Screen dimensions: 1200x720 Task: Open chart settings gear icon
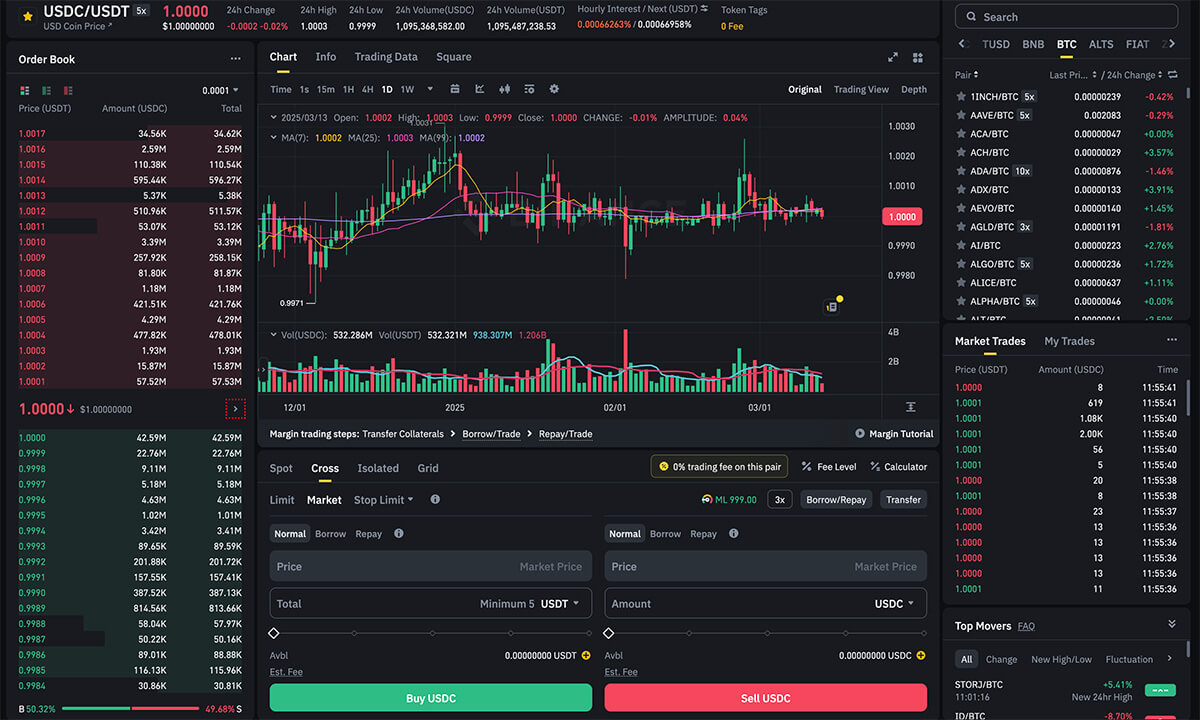[x=554, y=89]
